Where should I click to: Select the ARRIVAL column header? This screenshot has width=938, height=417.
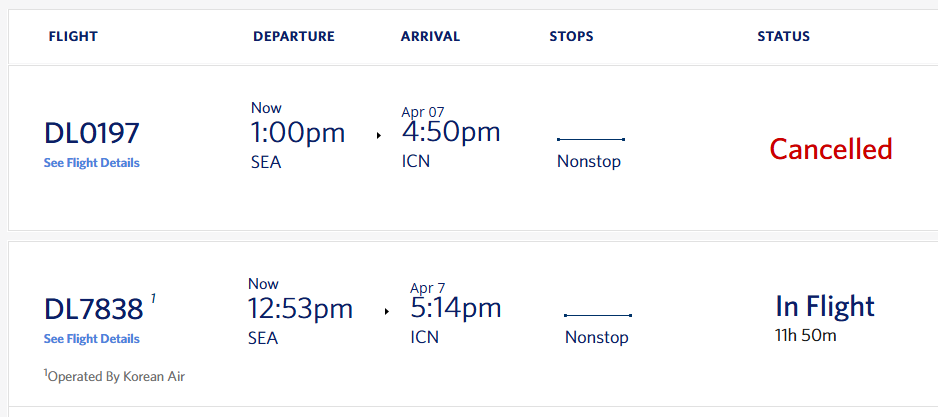pos(430,37)
